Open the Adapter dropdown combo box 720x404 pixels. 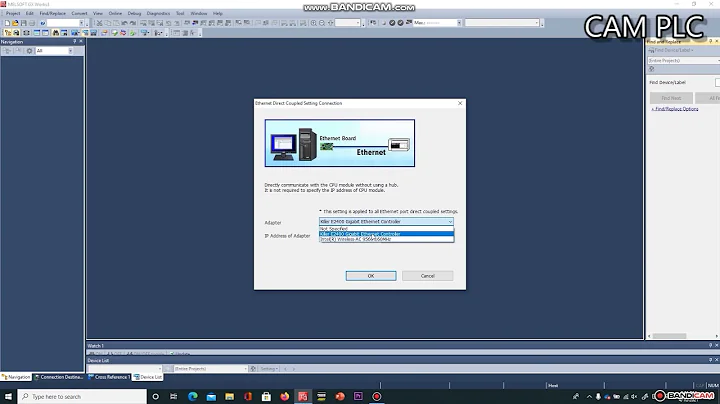point(386,222)
